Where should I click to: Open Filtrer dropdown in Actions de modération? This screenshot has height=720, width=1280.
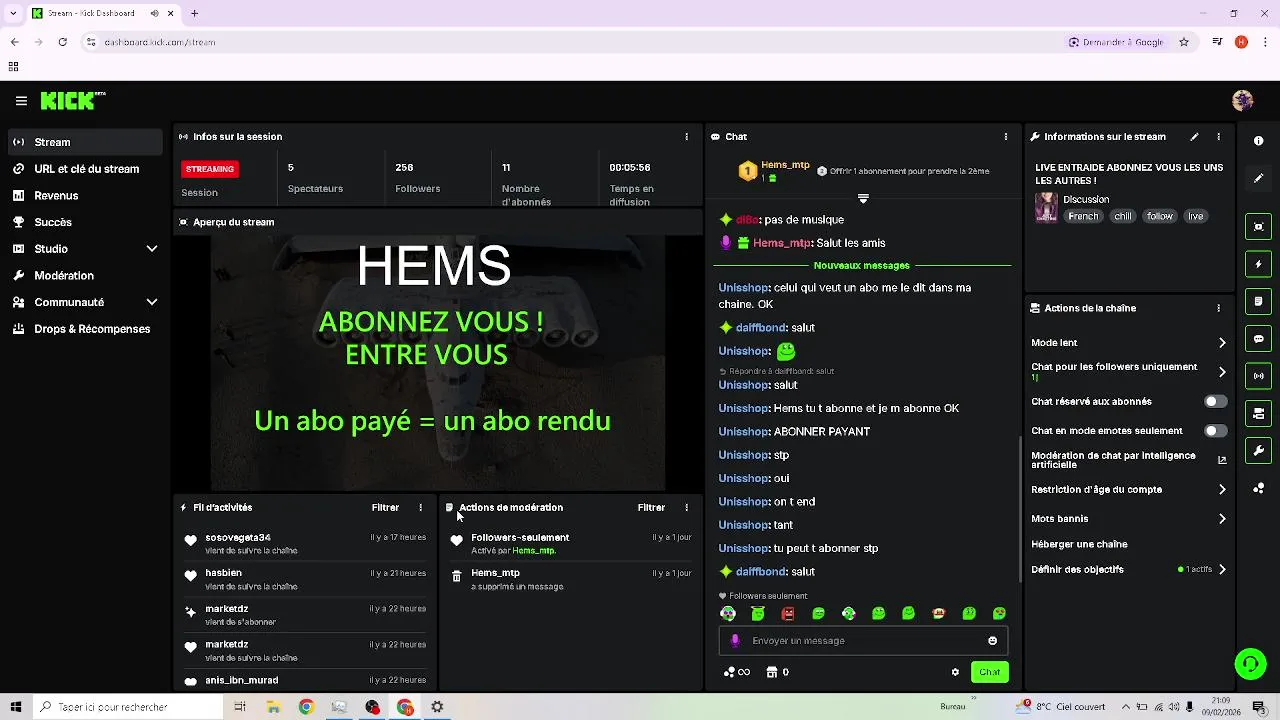651,508
